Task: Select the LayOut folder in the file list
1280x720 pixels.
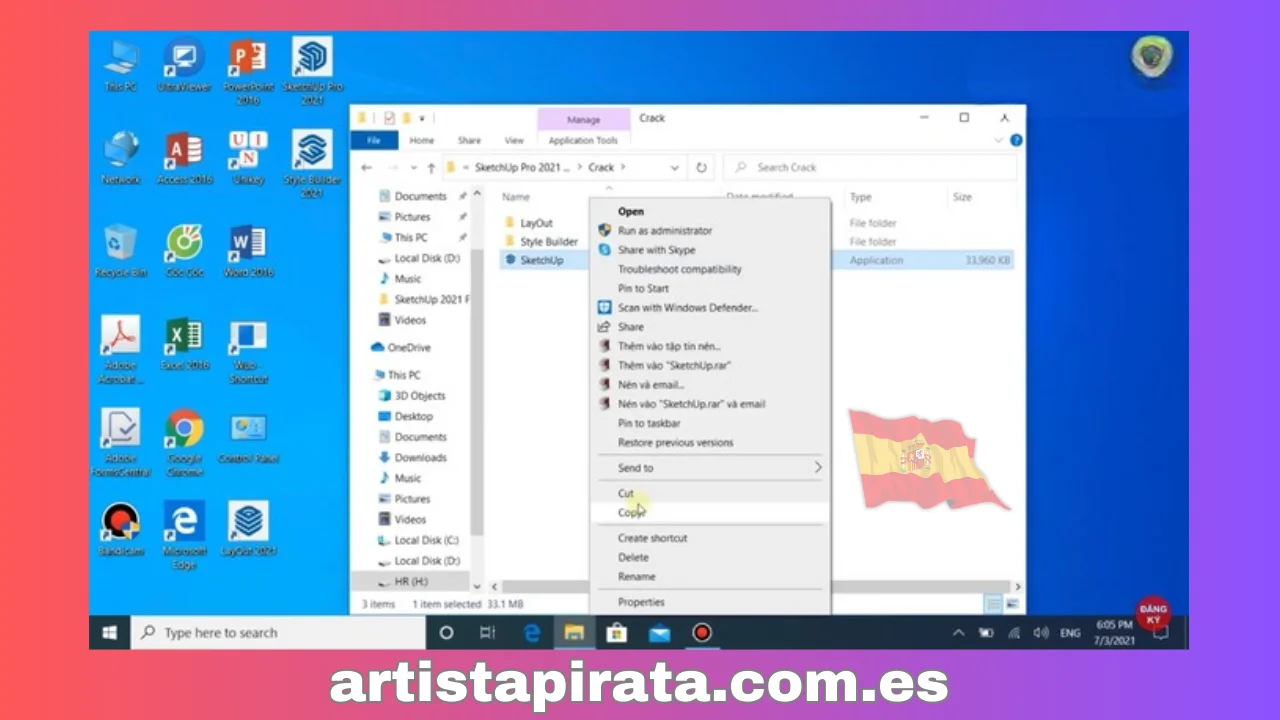Action: [537, 223]
